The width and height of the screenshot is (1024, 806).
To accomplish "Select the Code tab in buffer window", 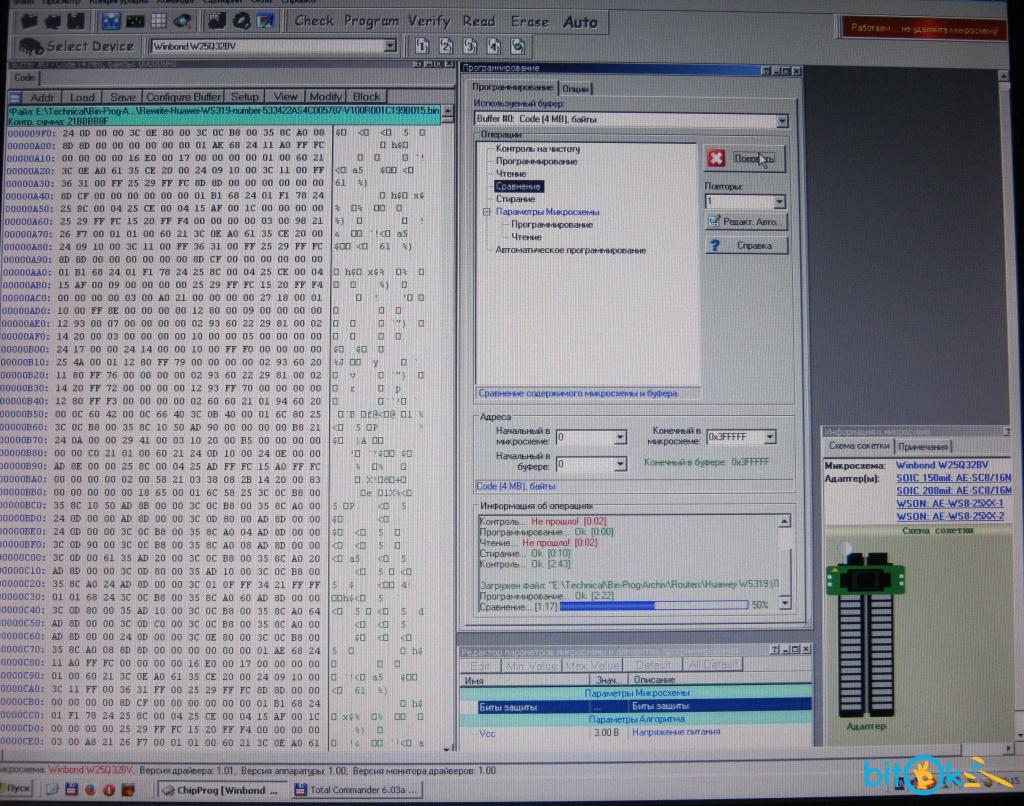I will pyautogui.click(x=24, y=78).
